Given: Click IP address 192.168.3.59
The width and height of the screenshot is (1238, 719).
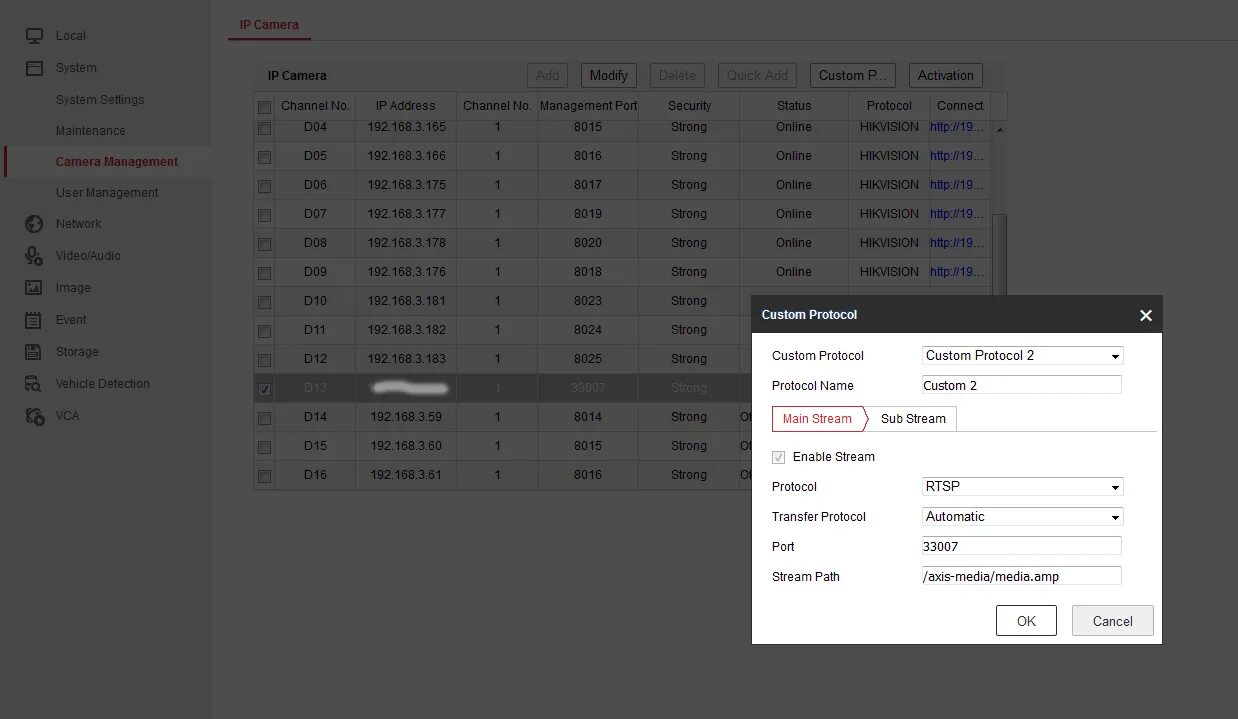Looking at the screenshot, I should [406, 417].
